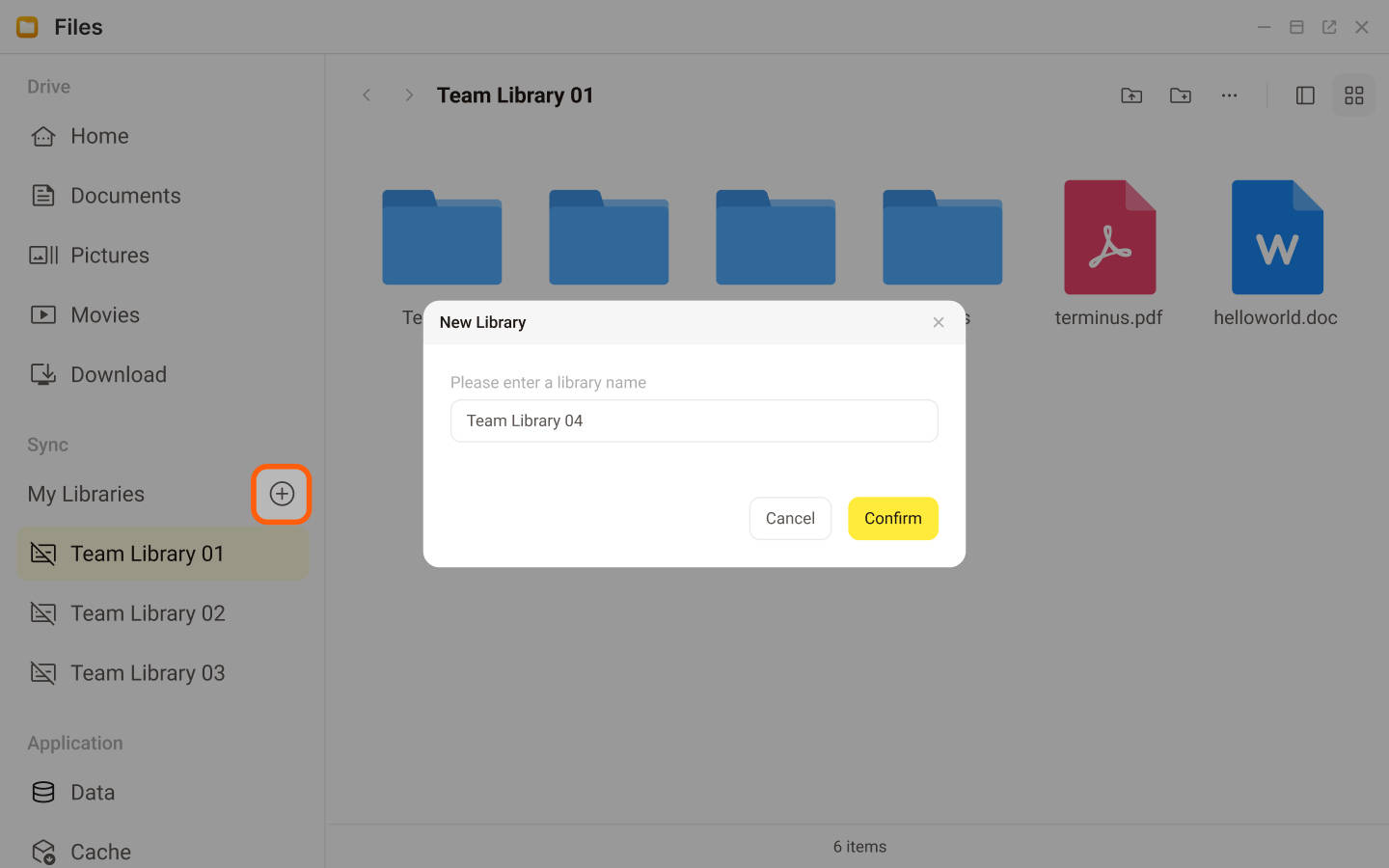Click the Documents page icon
Image resolution: width=1389 pixels, height=868 pixels.
pyautogui.click(x=43, y=196)
